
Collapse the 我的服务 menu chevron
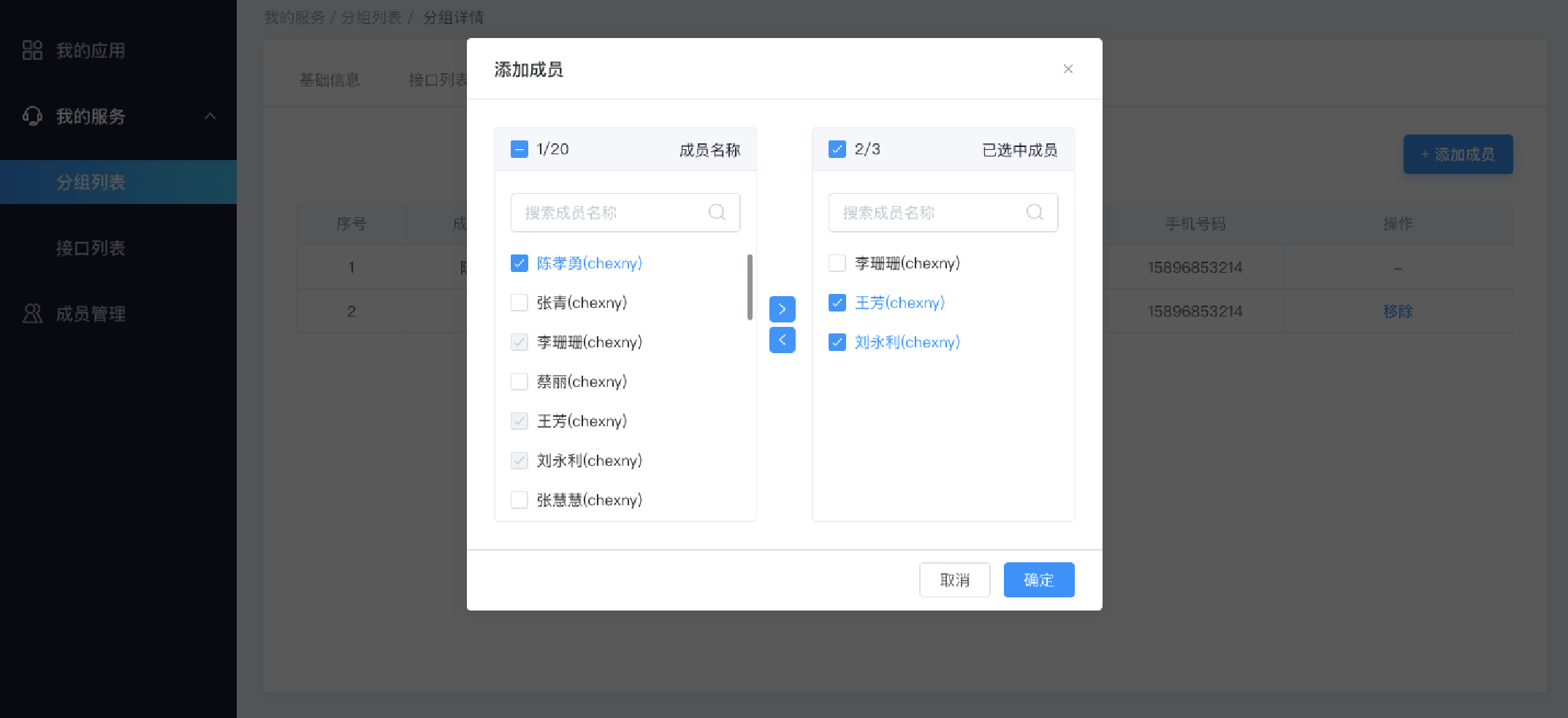[210, 116]
